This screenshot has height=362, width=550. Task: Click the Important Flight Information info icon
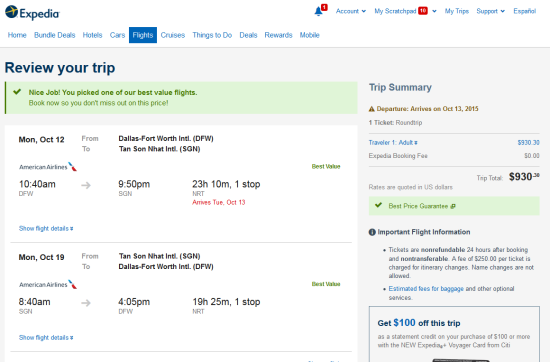(372, 232)
